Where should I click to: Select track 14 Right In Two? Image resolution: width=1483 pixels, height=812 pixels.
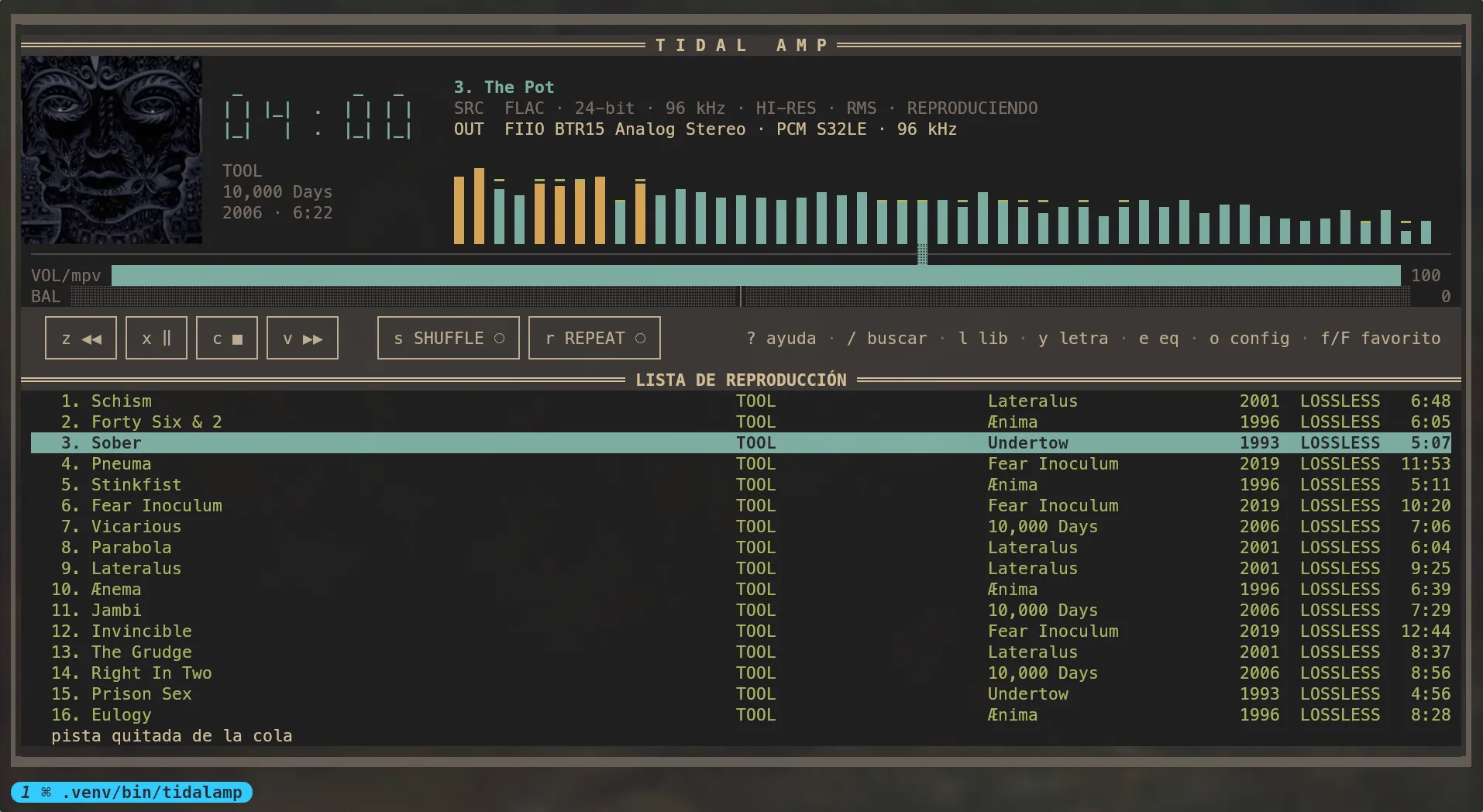coord(741,673)
